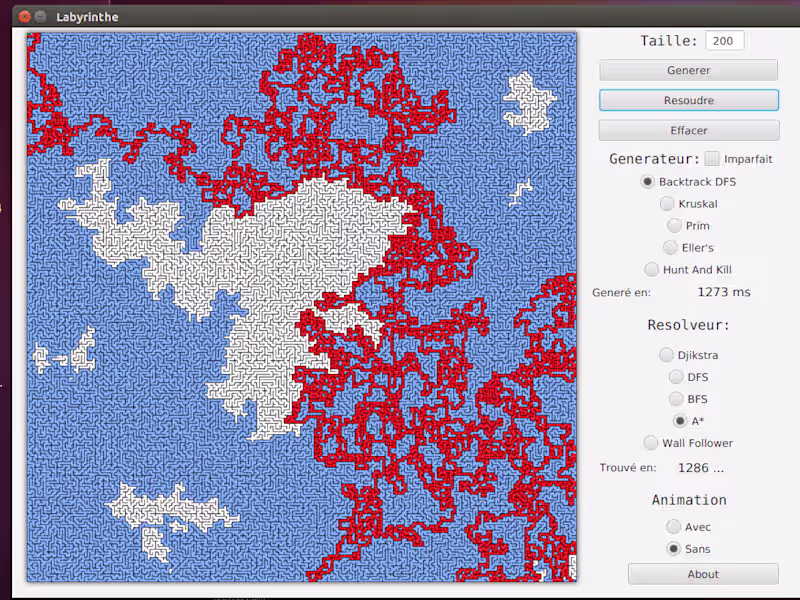Select the Kruskal generator

point(667,203)
